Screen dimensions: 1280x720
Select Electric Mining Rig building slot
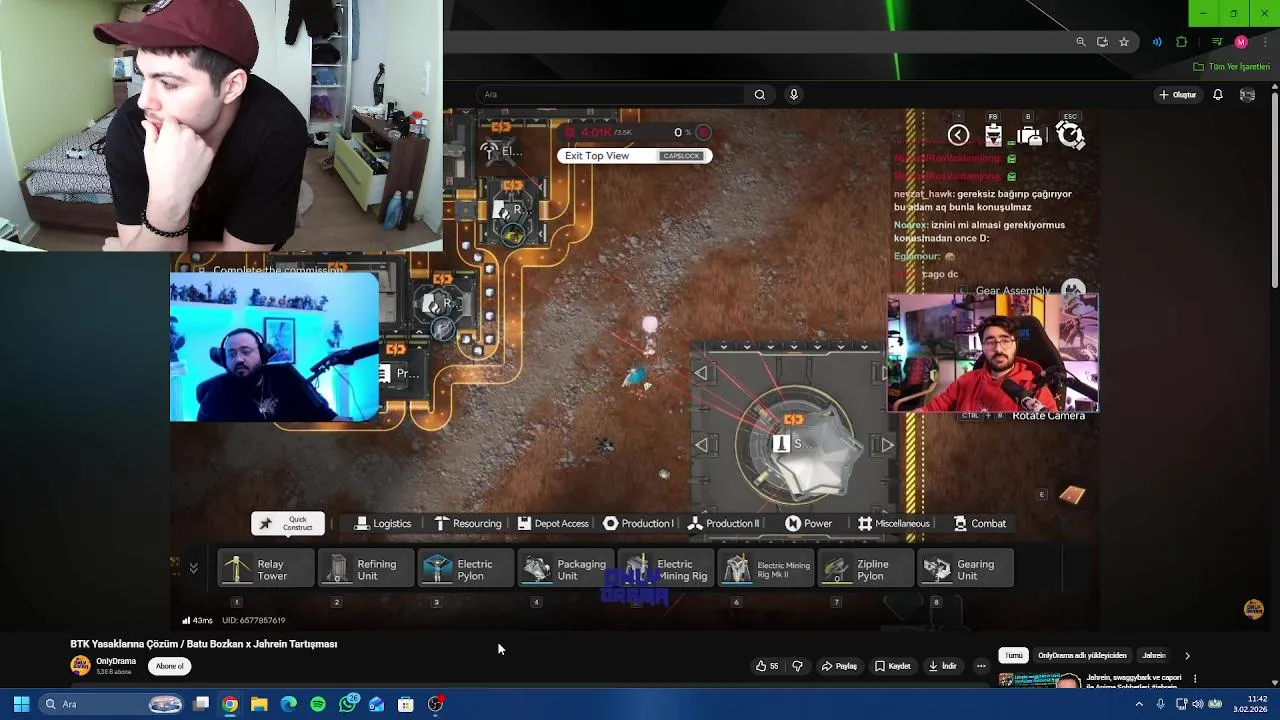pos(666,569)
